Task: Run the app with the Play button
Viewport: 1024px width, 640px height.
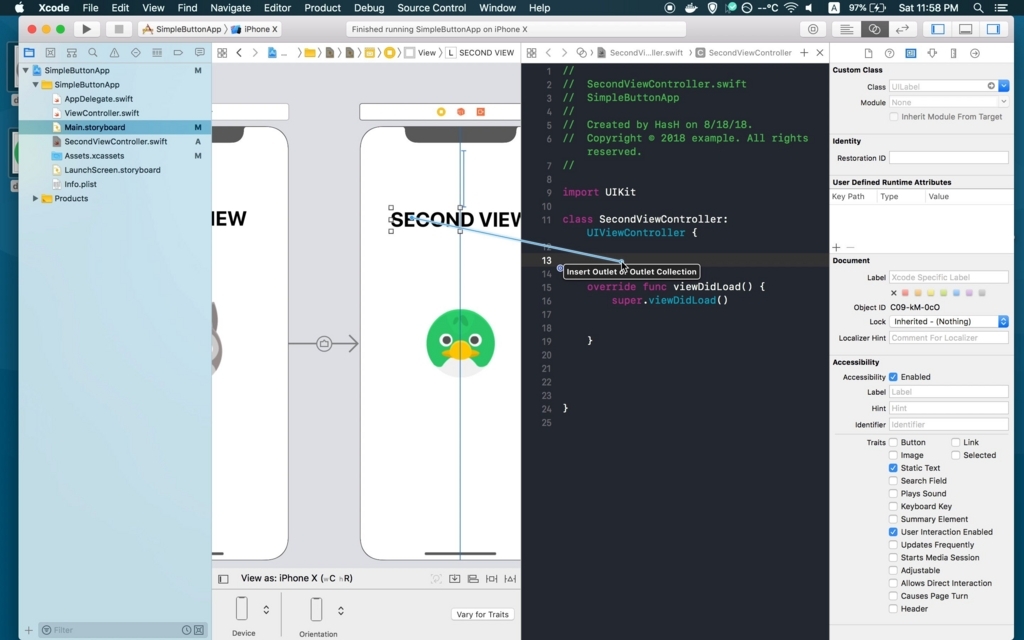Action: (86, 29)
